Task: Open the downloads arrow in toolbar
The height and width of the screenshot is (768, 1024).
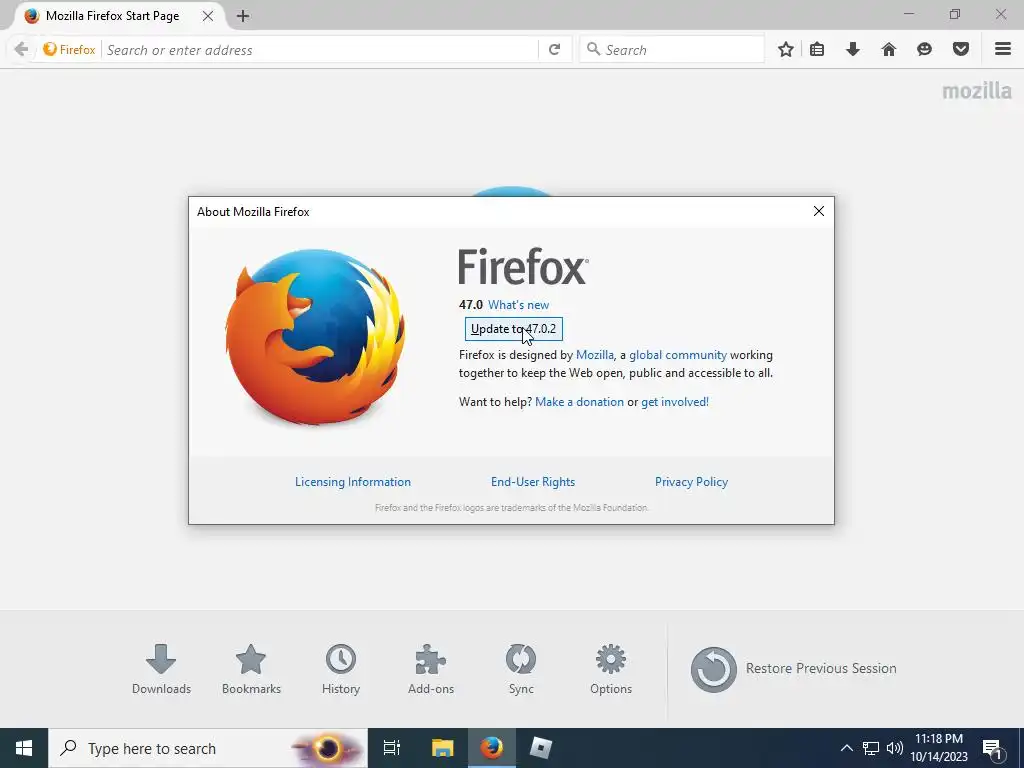Action: pyautogui.click(x=852, y=50)
